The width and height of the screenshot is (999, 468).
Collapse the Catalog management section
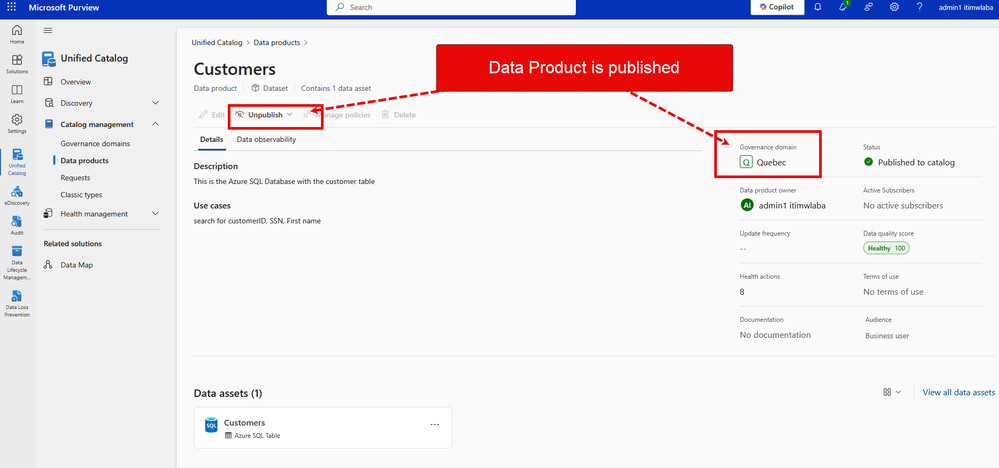[101, 124]
